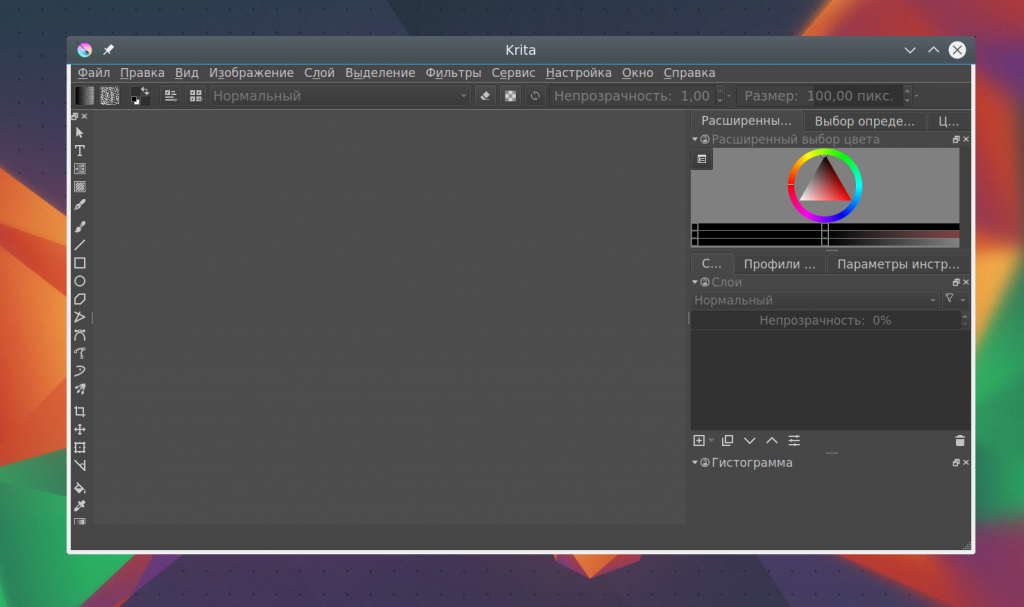
Task: Select the Text tool in toolbox
Action: click(80, 151)
